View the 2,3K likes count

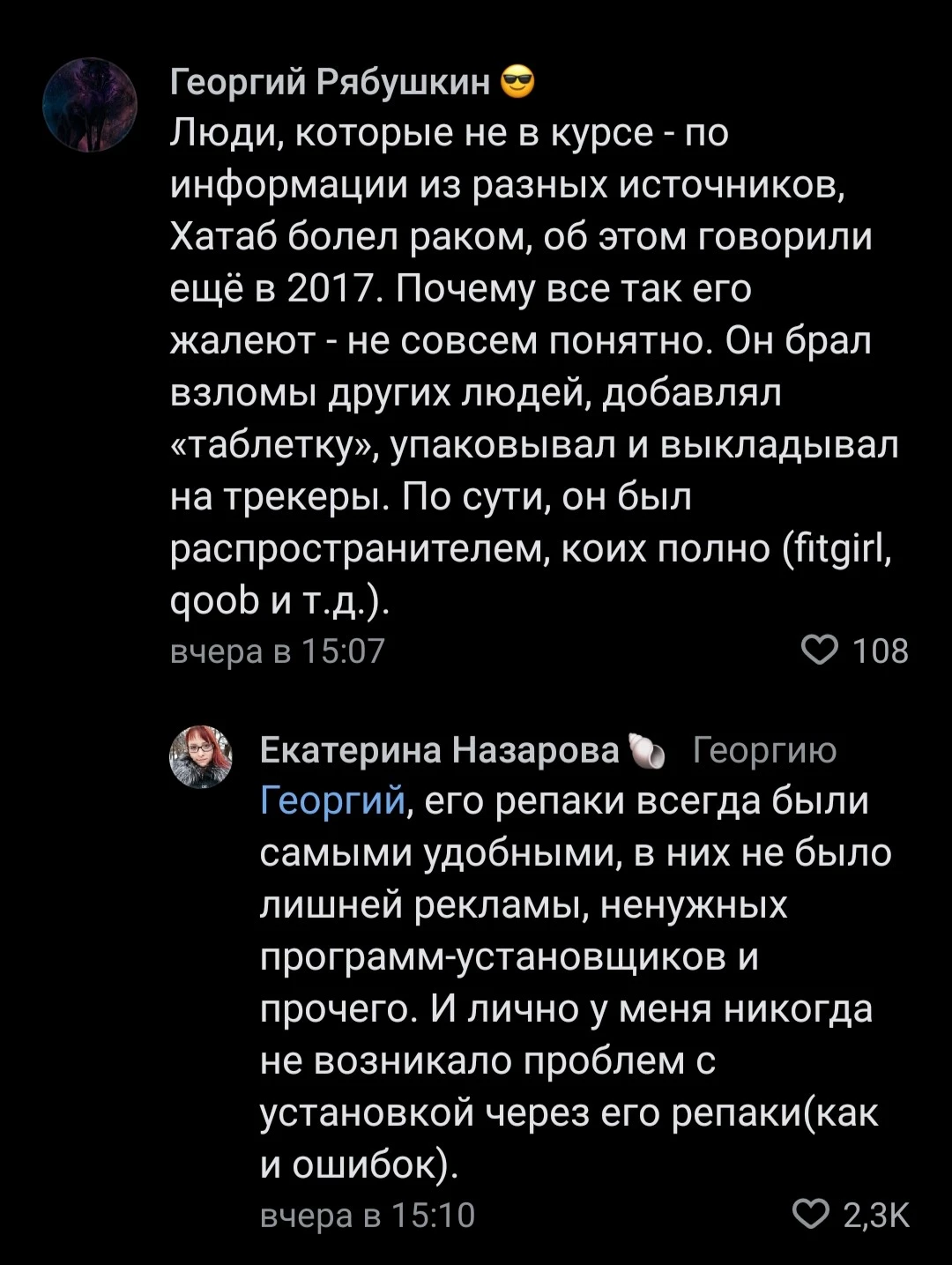tap(876, 1215)
